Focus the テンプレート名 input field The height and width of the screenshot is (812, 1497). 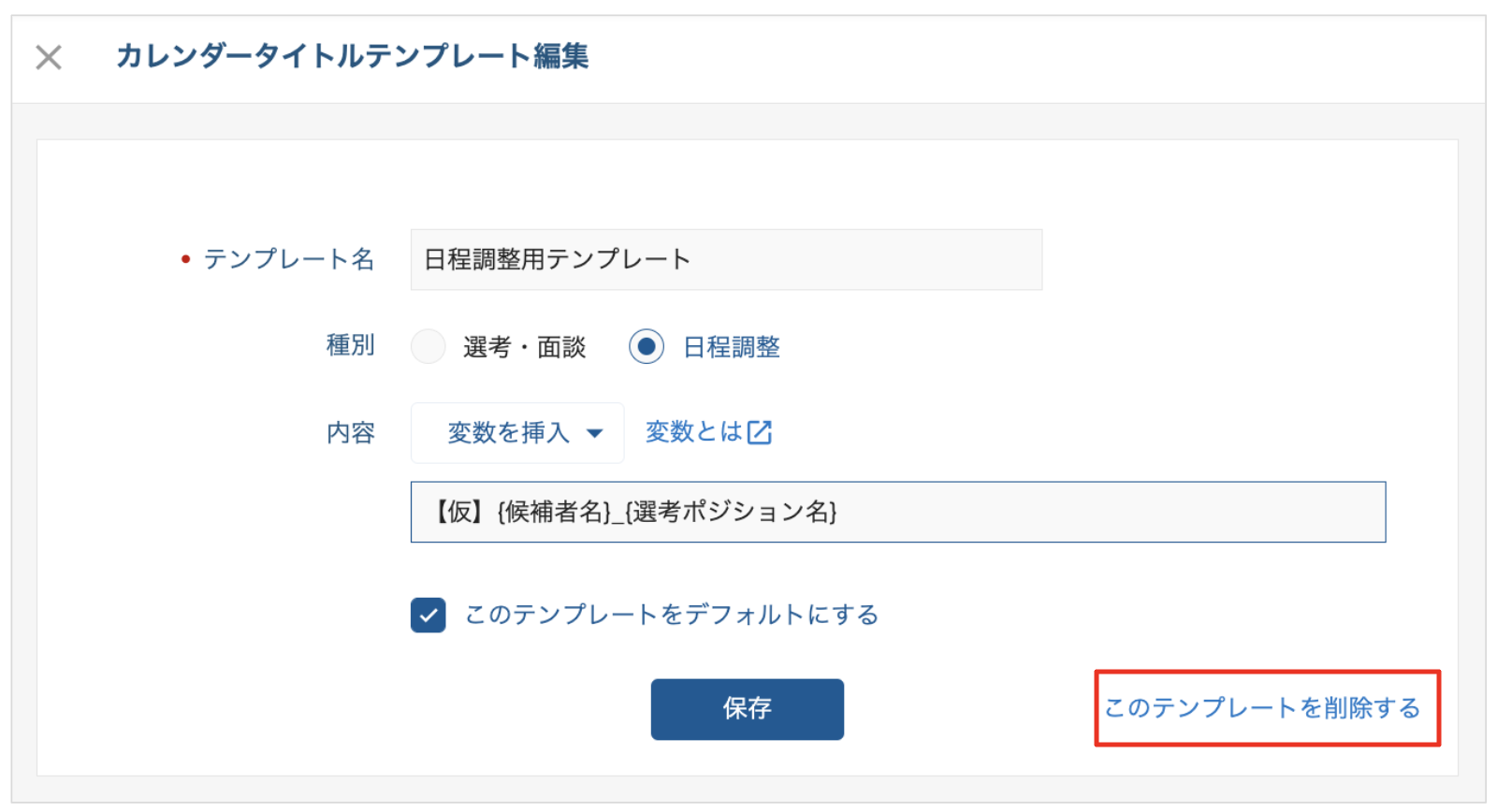pyautogui.click(x=726, y=260)
